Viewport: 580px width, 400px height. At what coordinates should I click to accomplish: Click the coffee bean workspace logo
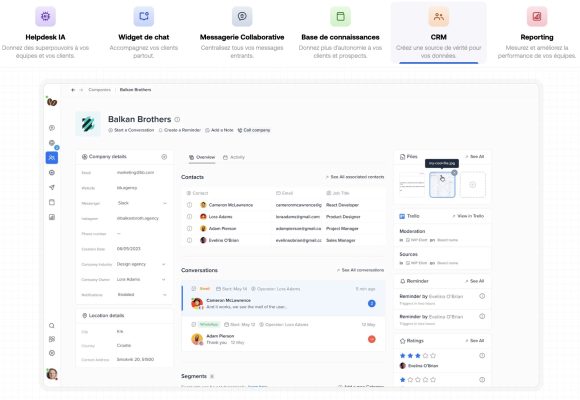click(x=52, y=102)
